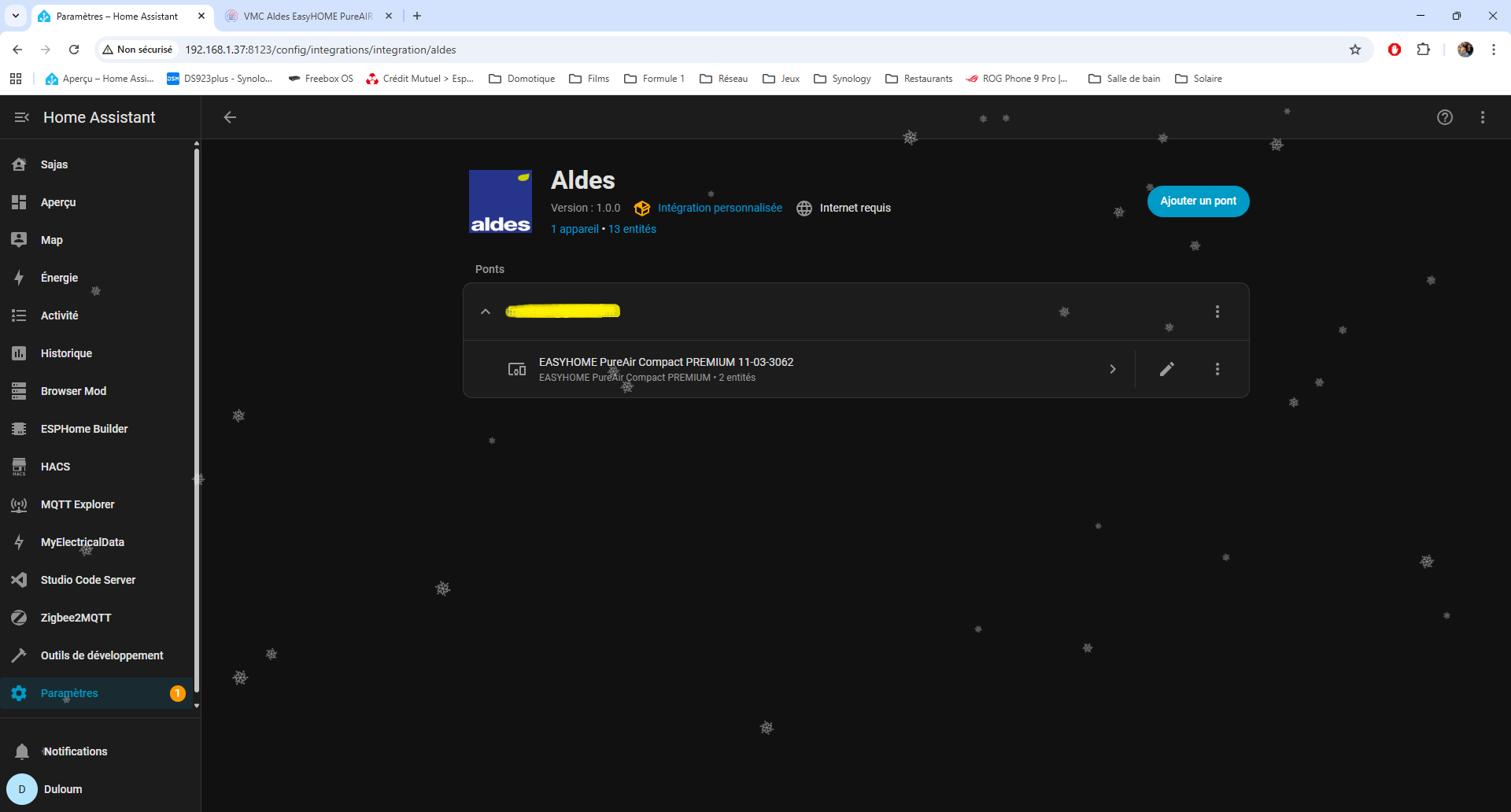Click the MQTT Explorer icon
Screen dimensions: 1511x812
tap(19, 504)
